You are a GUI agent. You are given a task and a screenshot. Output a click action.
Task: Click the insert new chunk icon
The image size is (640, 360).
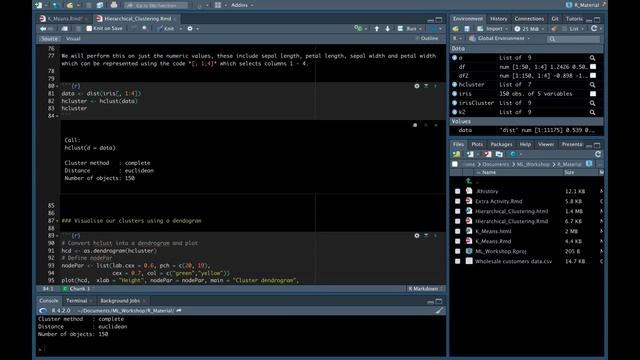coord(358,29)
